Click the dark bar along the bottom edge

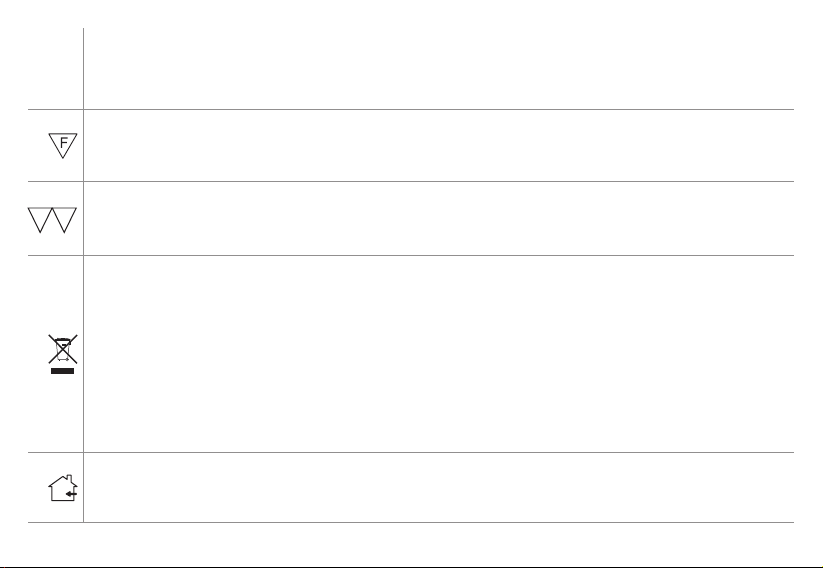(412, 567)
